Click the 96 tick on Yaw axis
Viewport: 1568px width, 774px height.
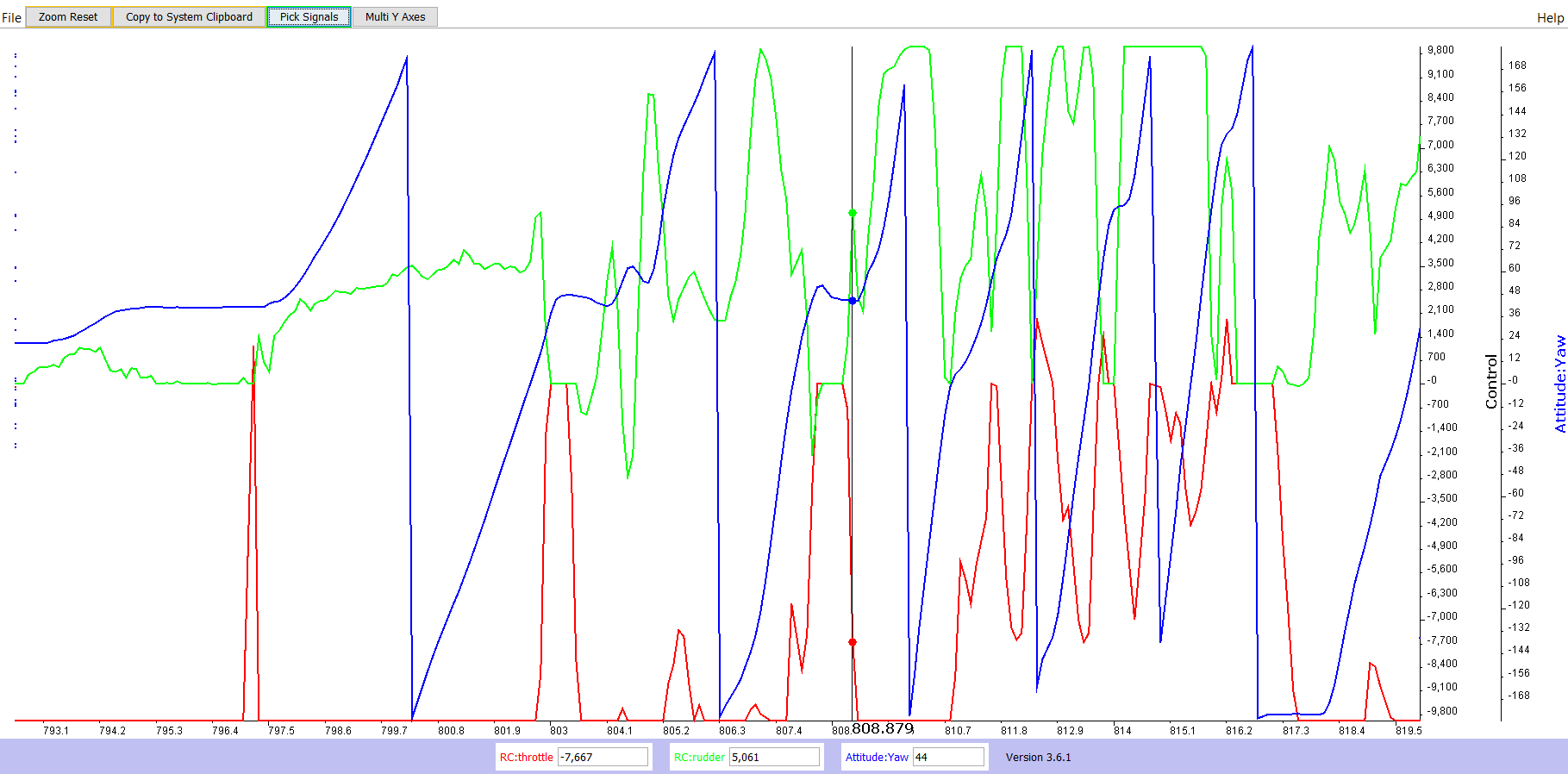(x=1515, y=201)
